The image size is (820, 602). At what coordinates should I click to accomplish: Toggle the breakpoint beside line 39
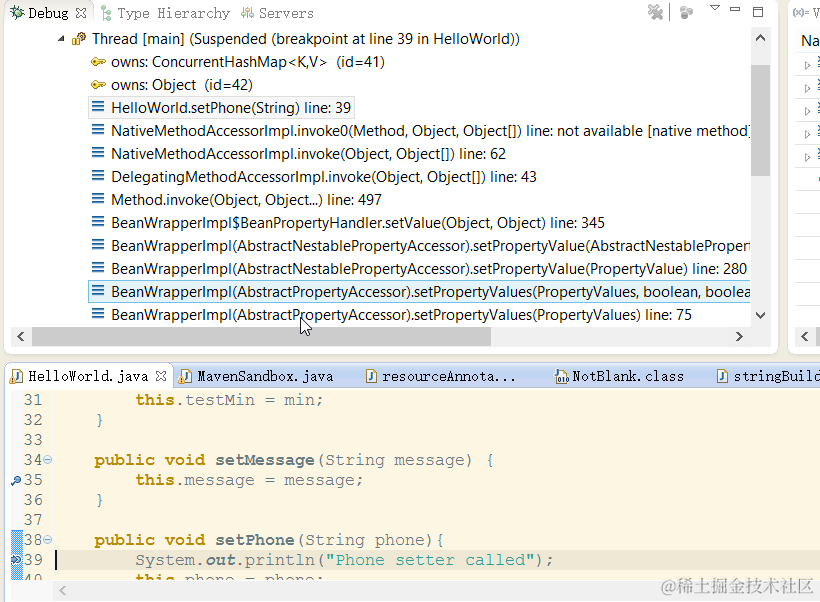pos(14,559)
